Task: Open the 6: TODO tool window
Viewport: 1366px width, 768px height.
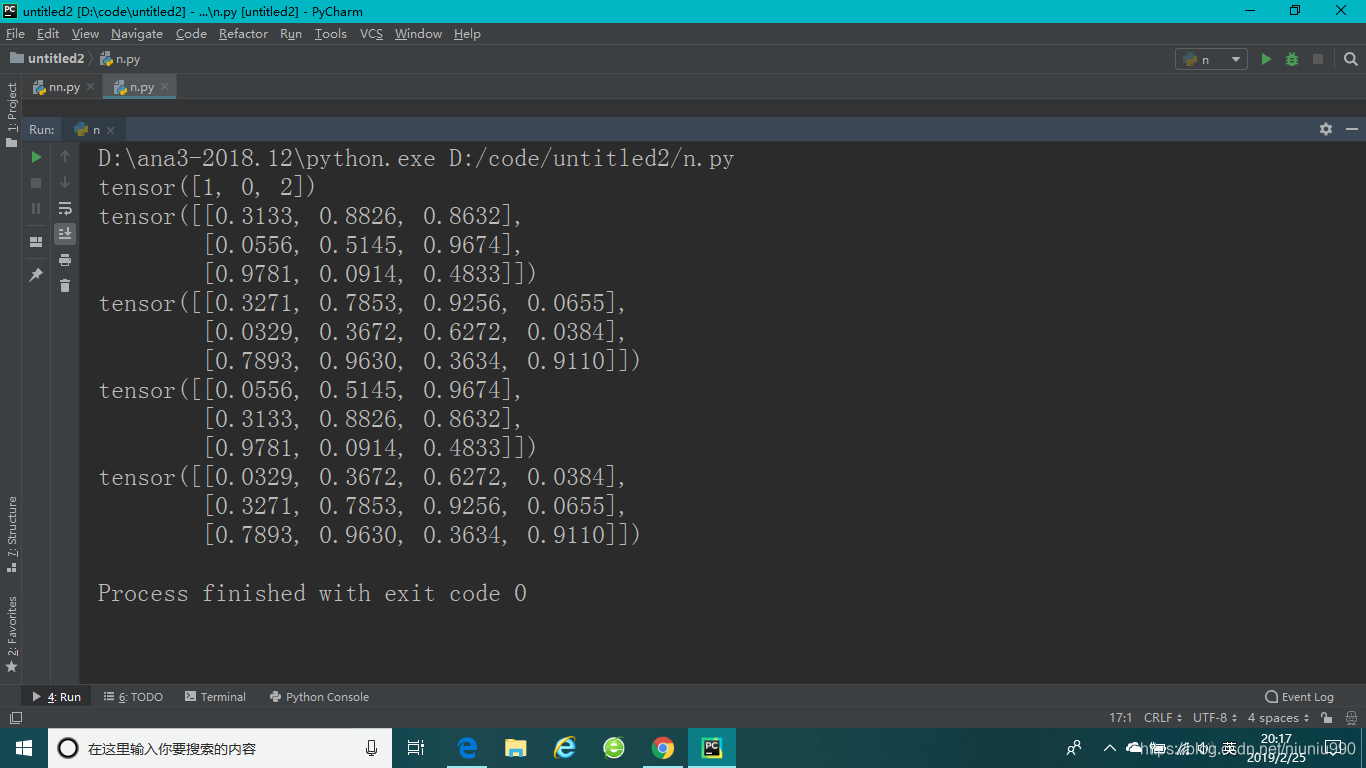Action: tap(133, 697)
